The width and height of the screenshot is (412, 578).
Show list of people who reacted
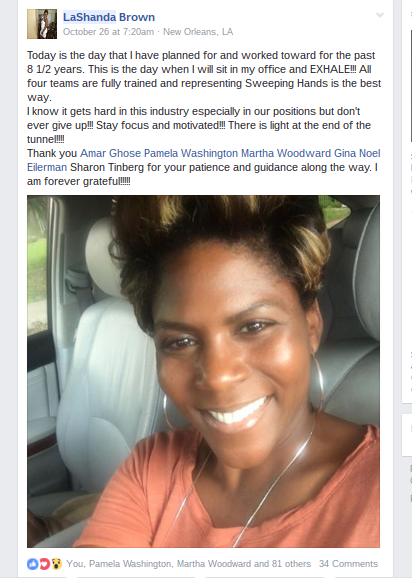coord(188,564)
